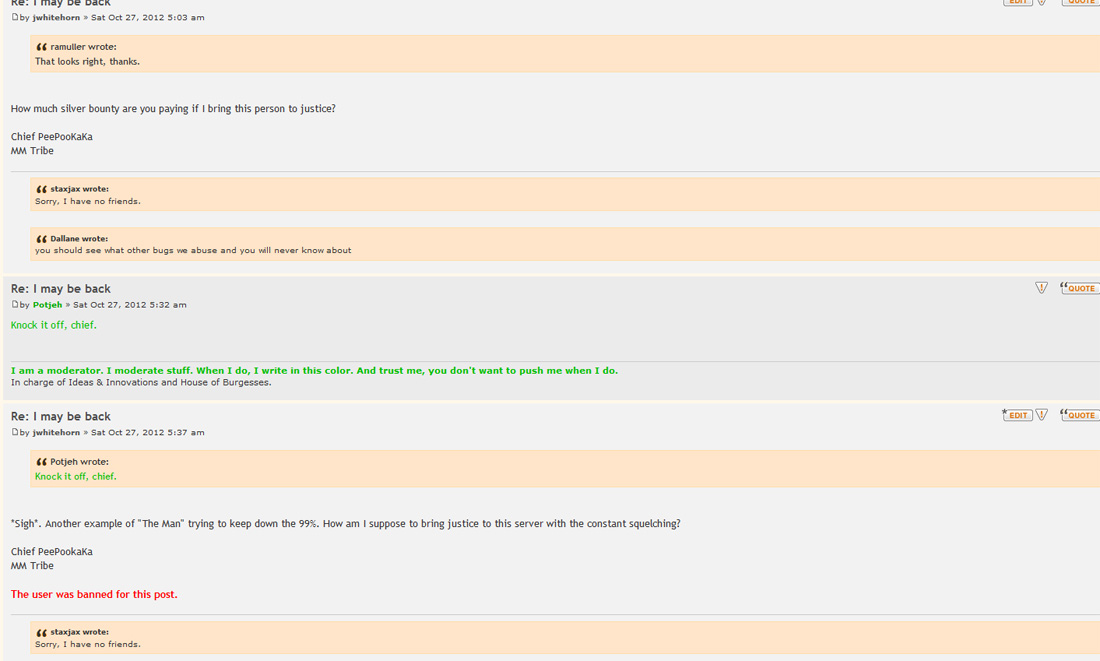The image size is (1100, 661).
Task: Click the Dallane quote in signature
Action: (x=565, y=243)
